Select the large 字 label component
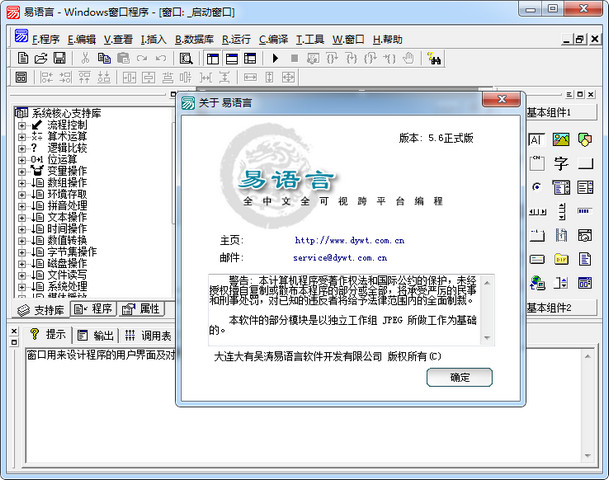 (x=561, y=163)
